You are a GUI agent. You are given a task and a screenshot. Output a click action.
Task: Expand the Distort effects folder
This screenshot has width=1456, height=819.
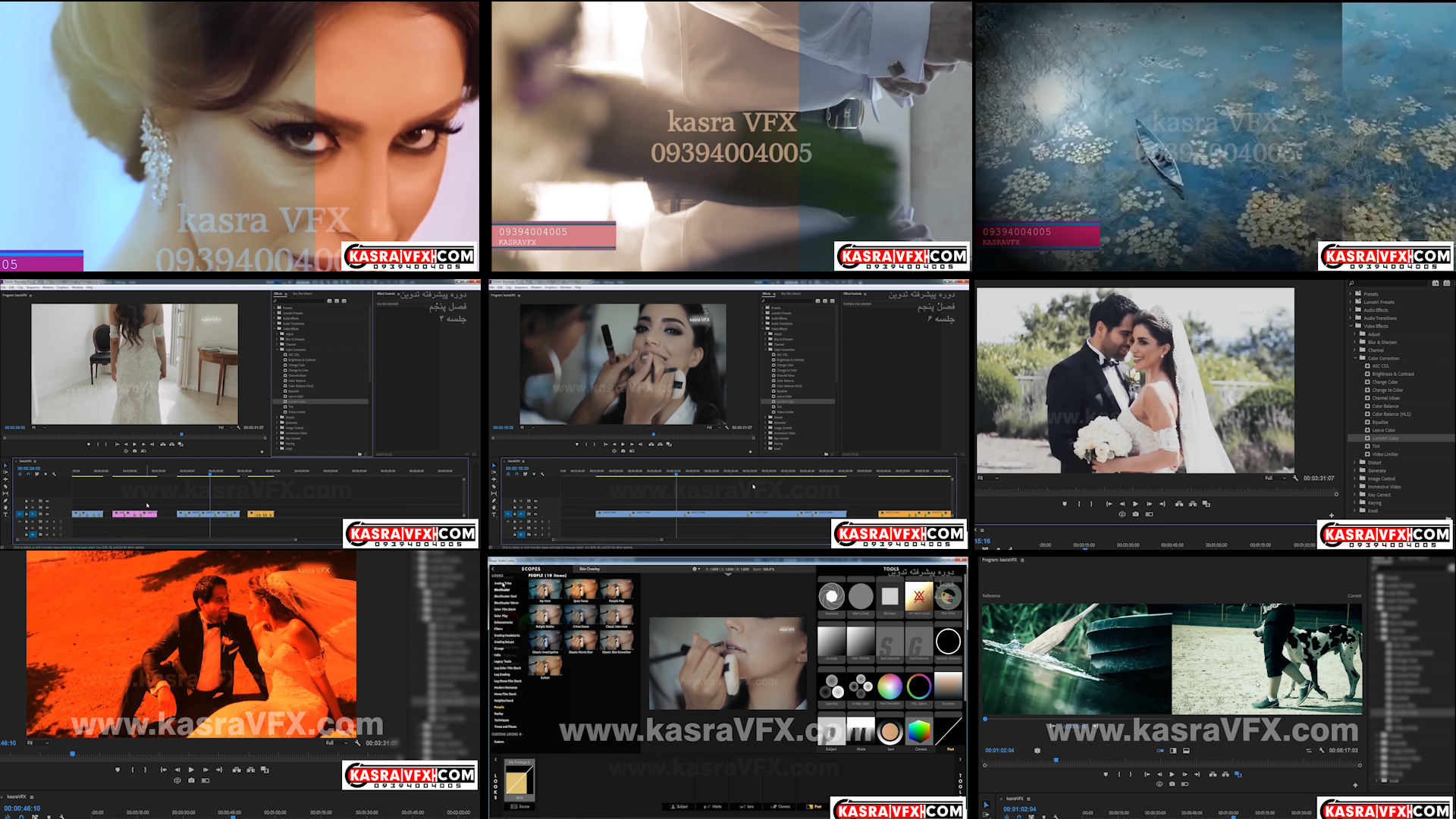(1355, 463)
